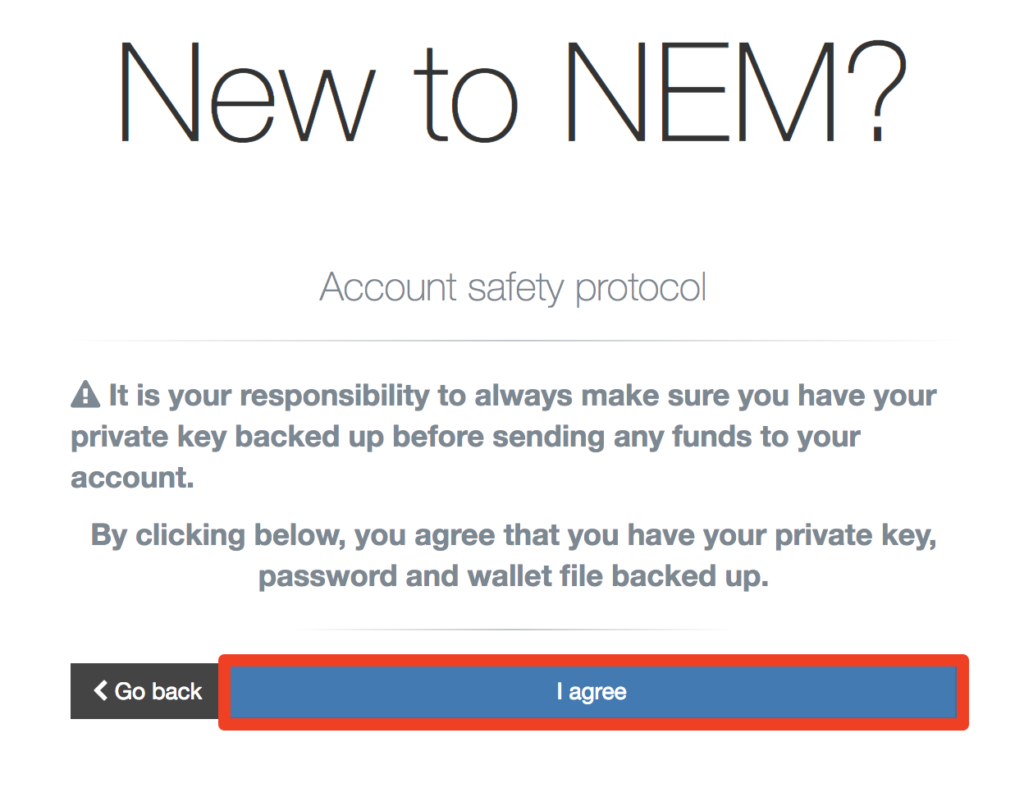Click the word 'account.' ending the warning
1024x788 pixels.
133,479
